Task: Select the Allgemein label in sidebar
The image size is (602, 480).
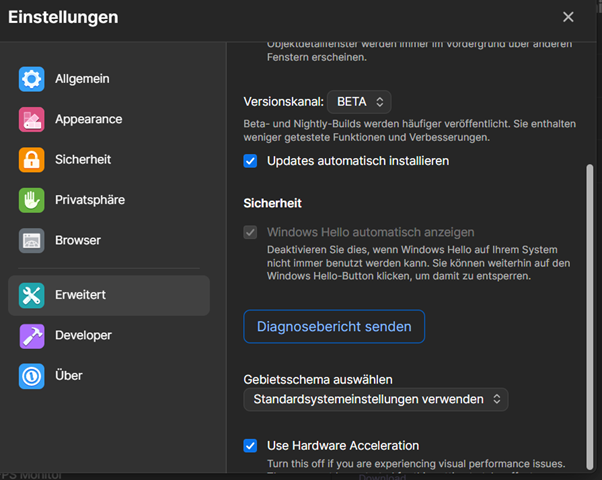Action: pyautogui.click(x=82, y=79)
